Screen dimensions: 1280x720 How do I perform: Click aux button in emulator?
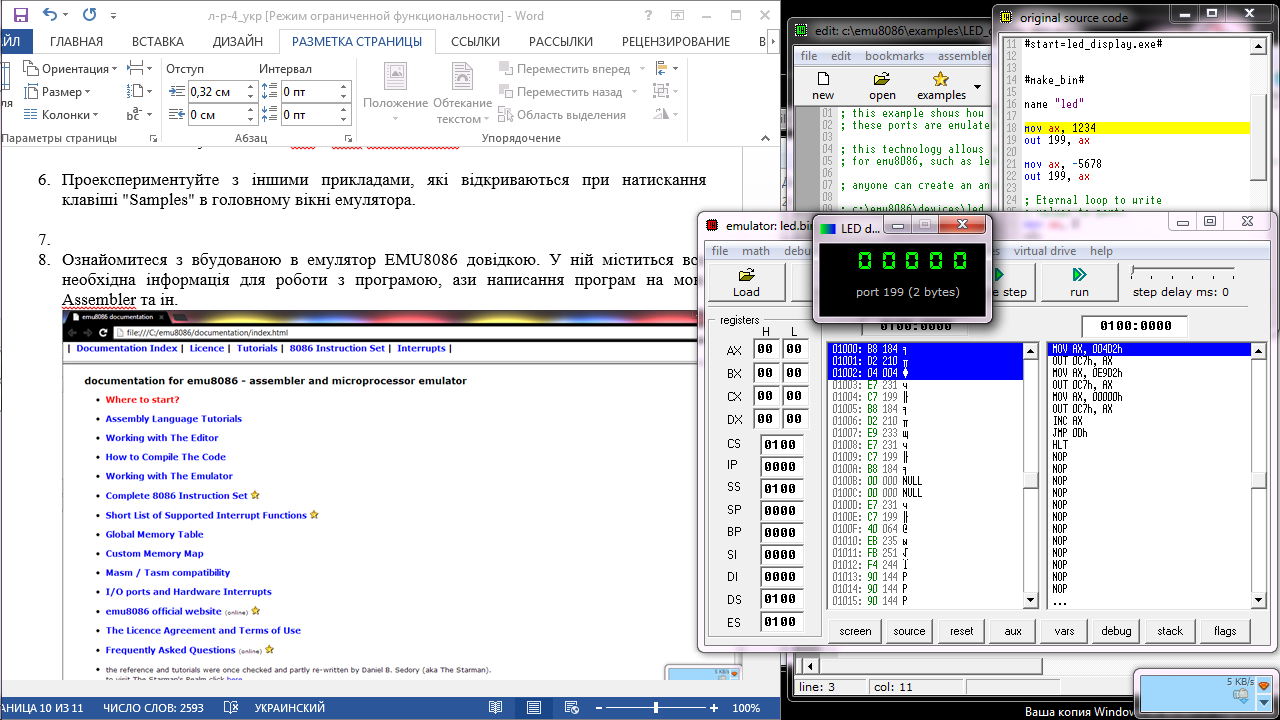click(1013, 631)
